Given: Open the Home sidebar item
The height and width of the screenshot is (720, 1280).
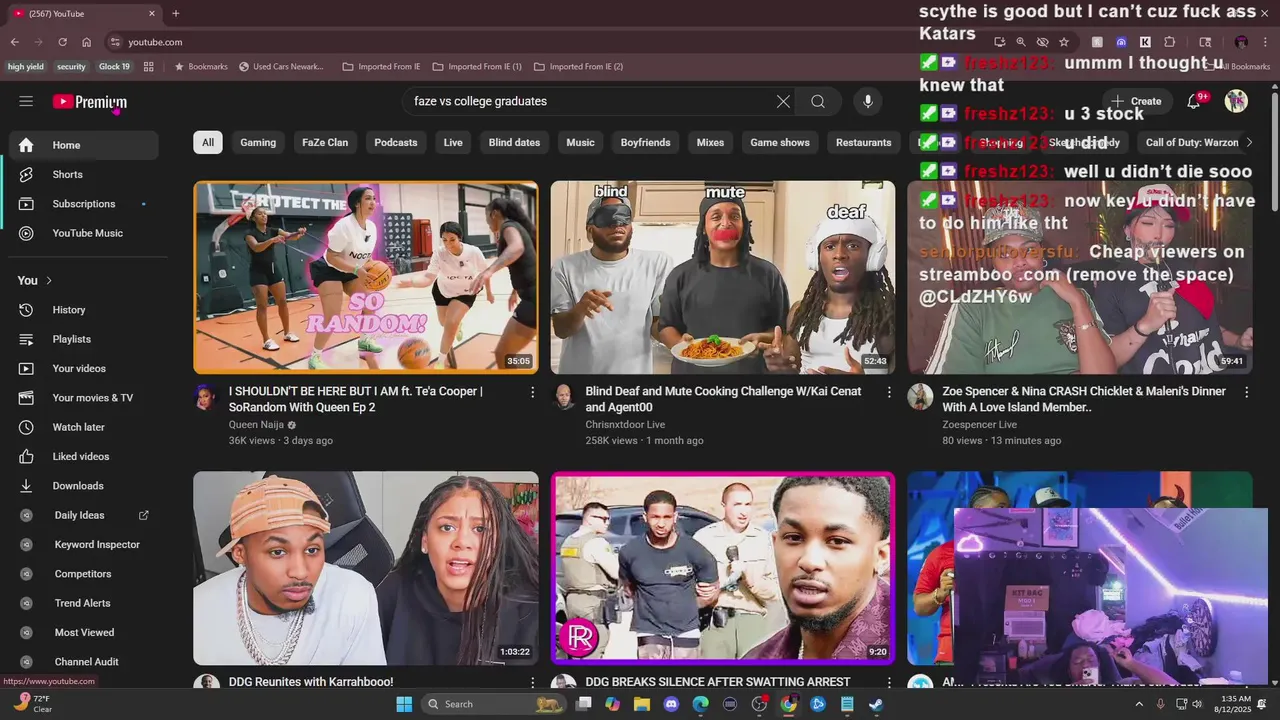Looking at the screenshot, I should click(x=85, y=145).
